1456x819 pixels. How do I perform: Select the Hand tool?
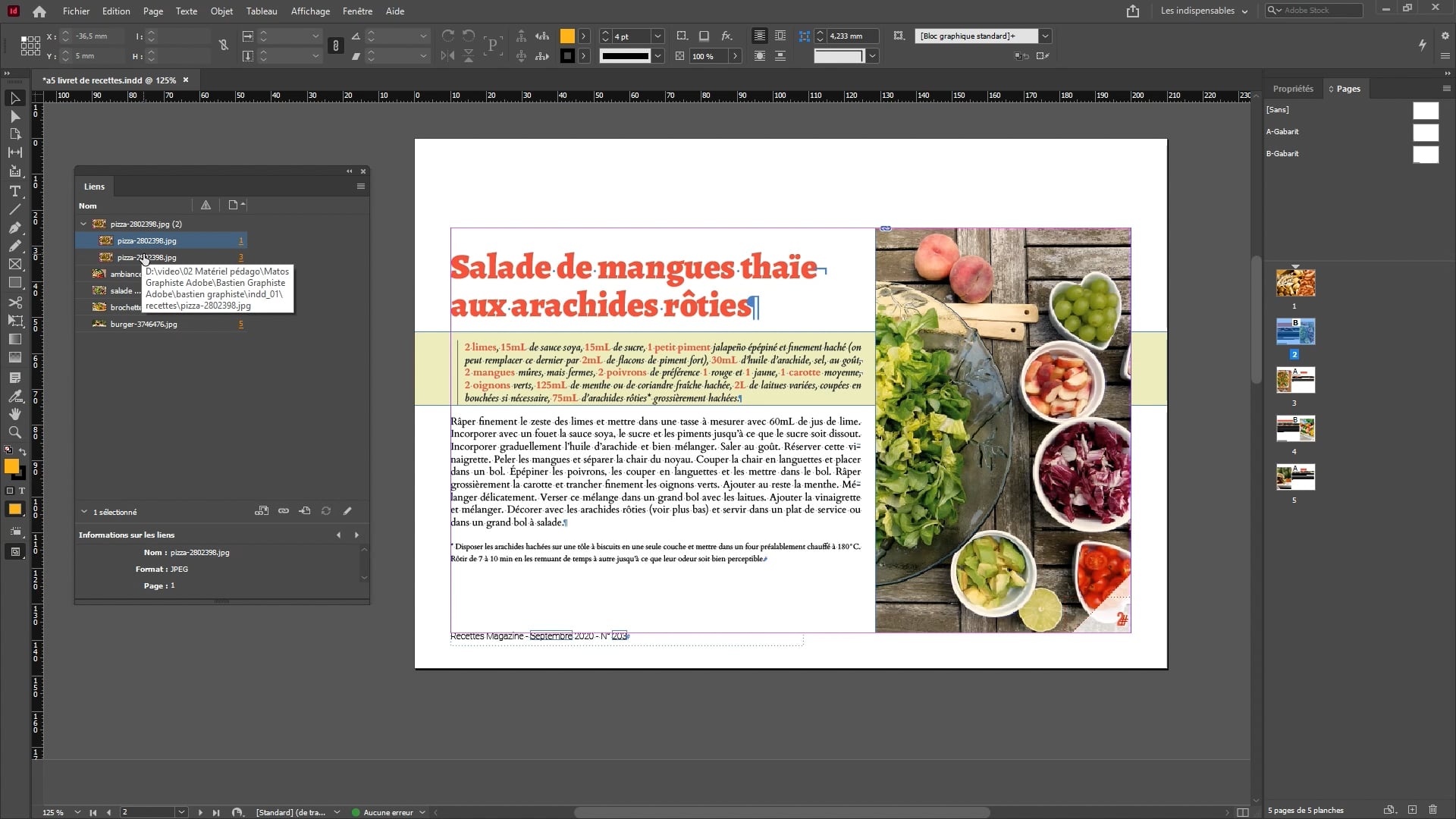pos(14,414)
